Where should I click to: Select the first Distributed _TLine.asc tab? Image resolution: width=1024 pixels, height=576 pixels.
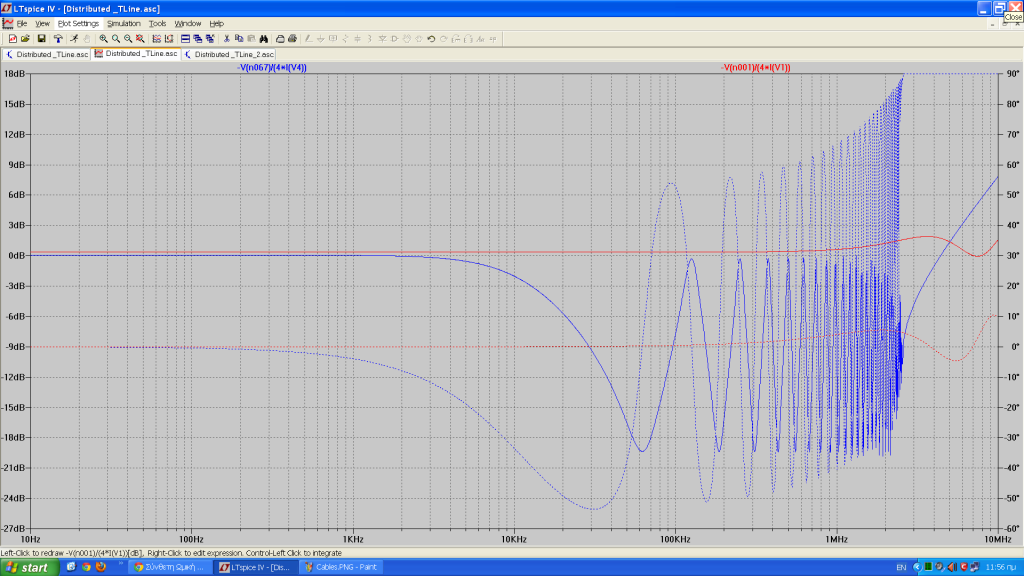tap(45, 54)
